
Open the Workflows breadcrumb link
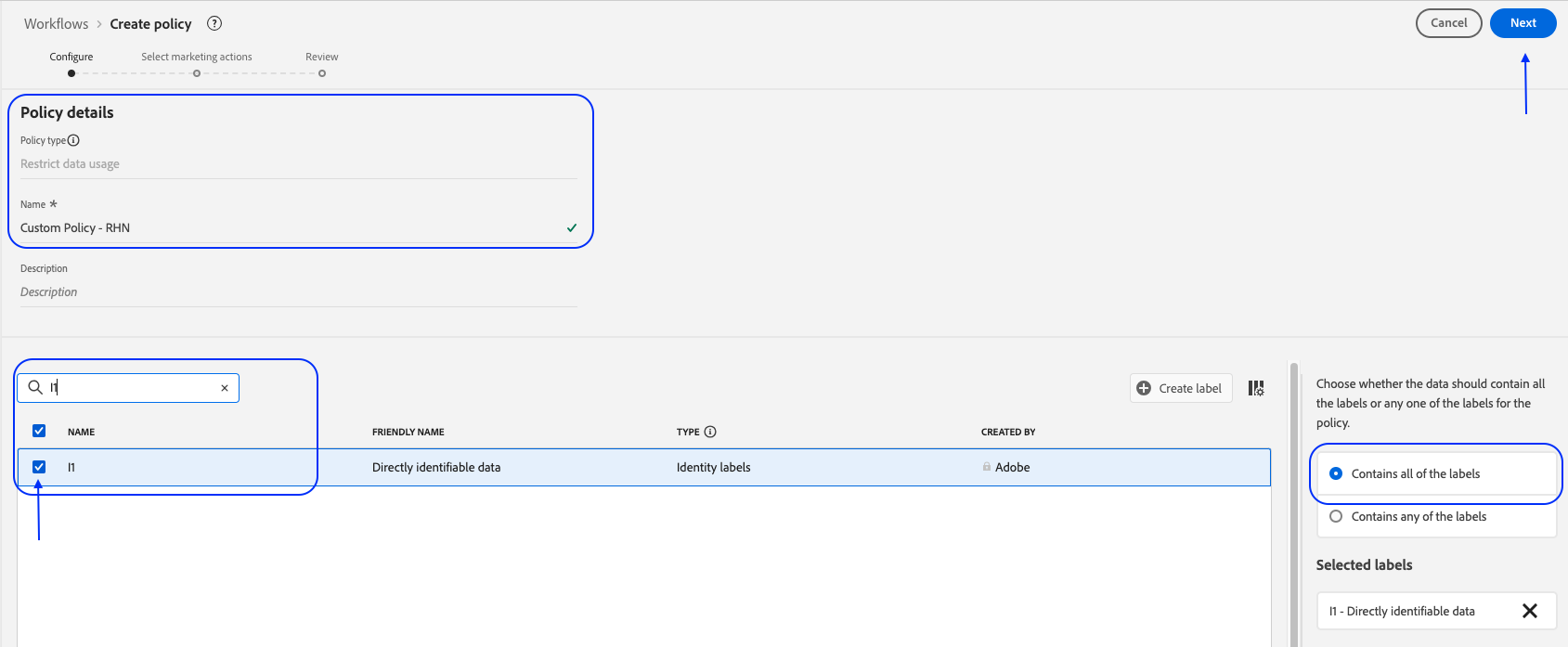pos(57,24)
